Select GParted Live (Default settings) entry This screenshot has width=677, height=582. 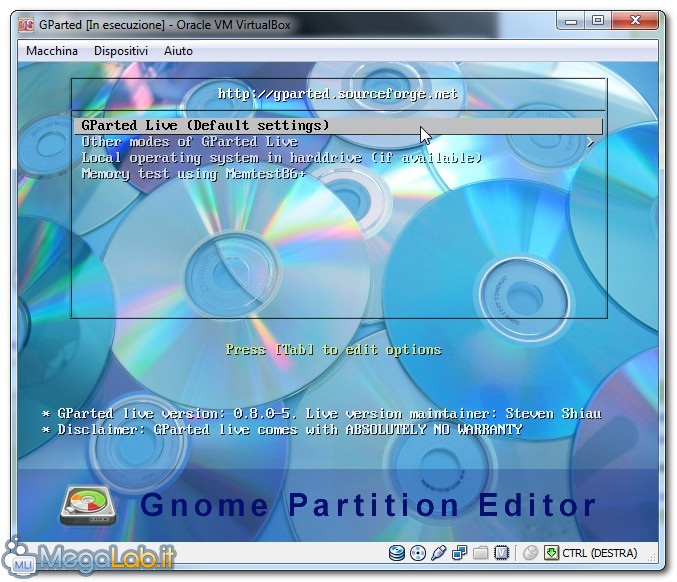pyautogui.click(x=338, y=126)
